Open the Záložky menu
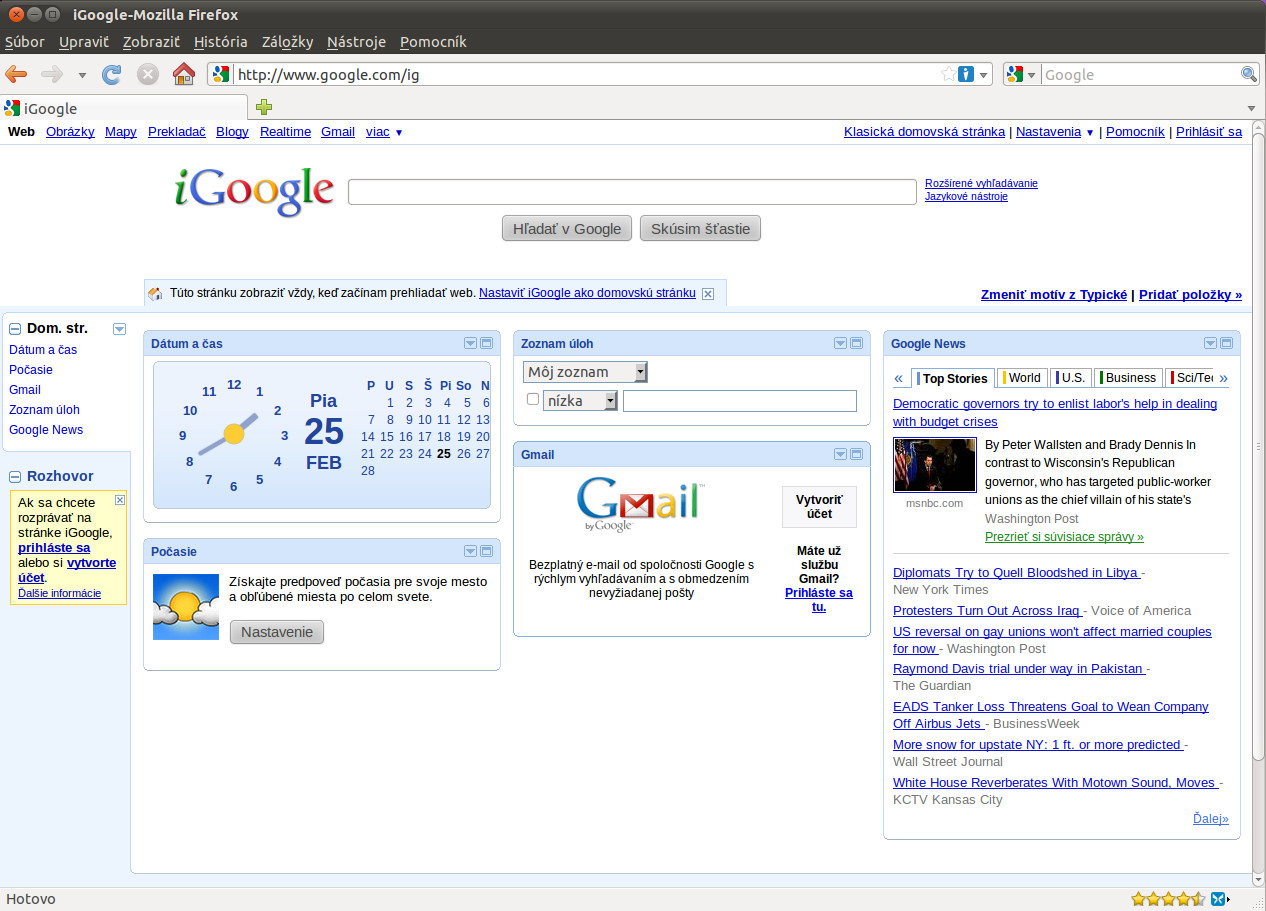Viewport: 1266px width, 911px height. pos(288,42)
